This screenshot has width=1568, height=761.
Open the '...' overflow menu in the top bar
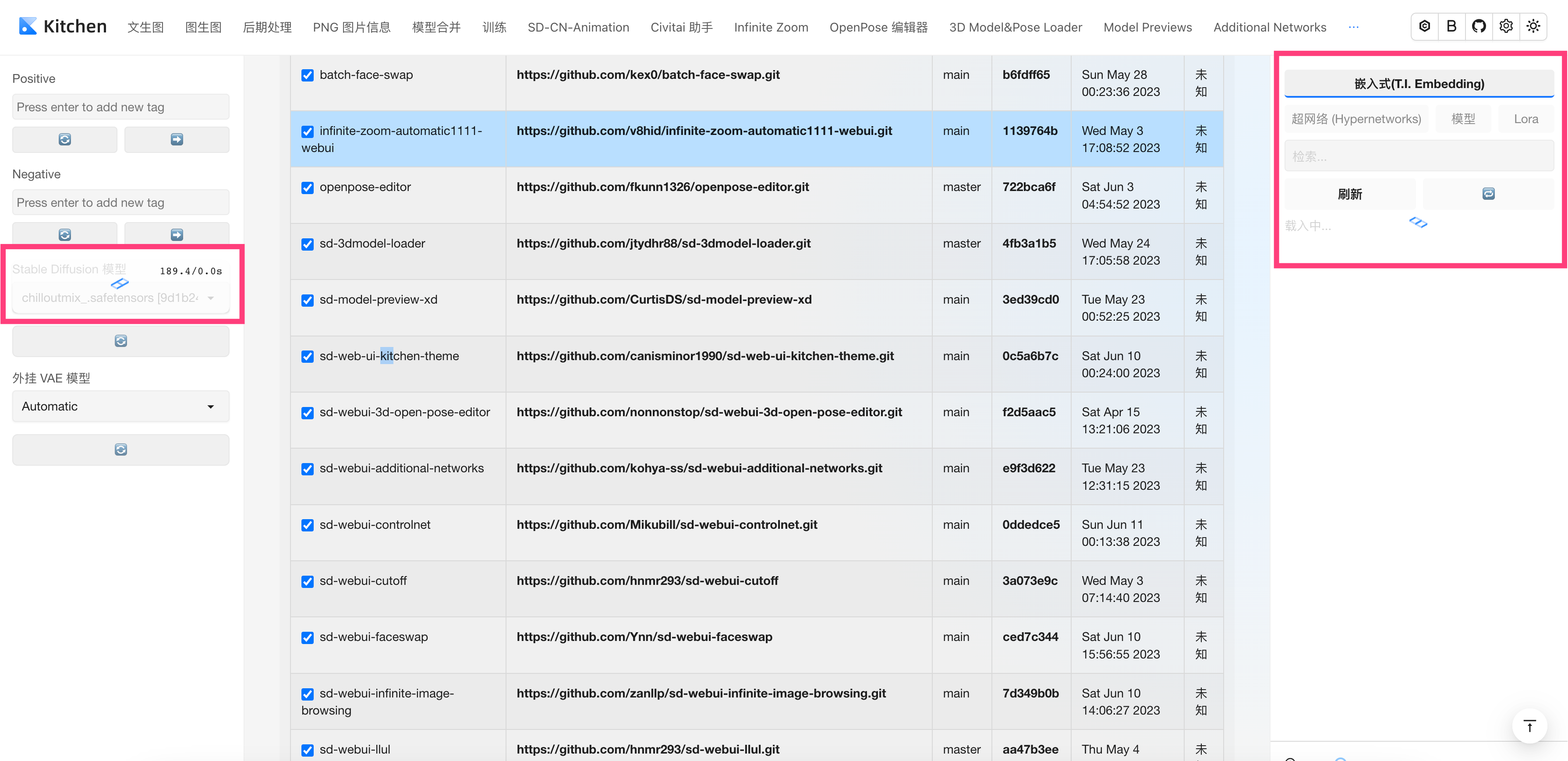coord(1354,27)
